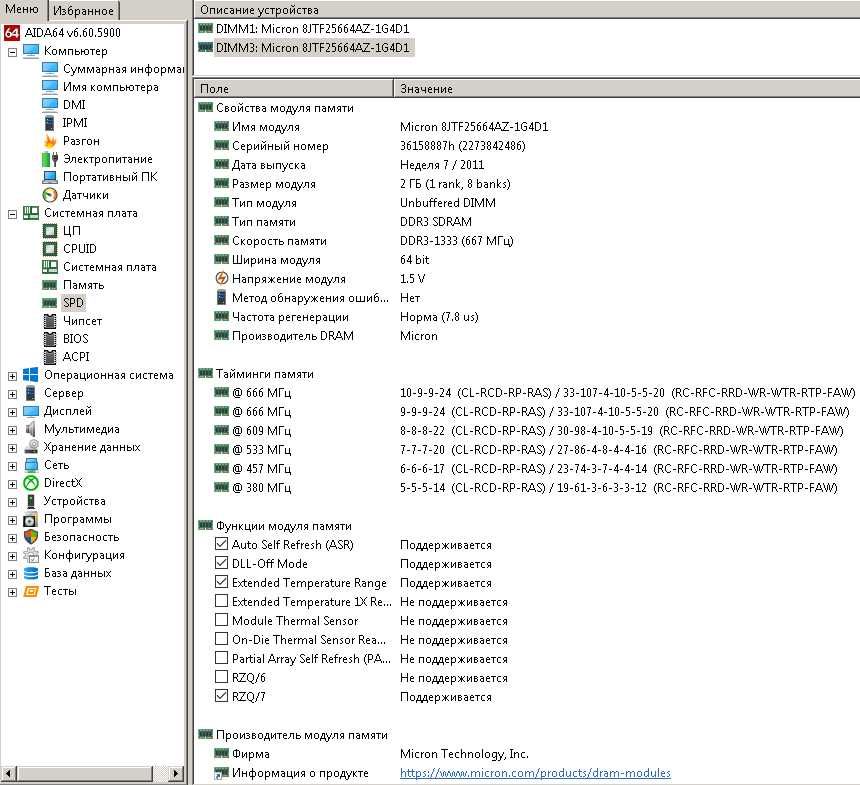
Task: Click the Программы icon in tree
Action: point(31,519)
